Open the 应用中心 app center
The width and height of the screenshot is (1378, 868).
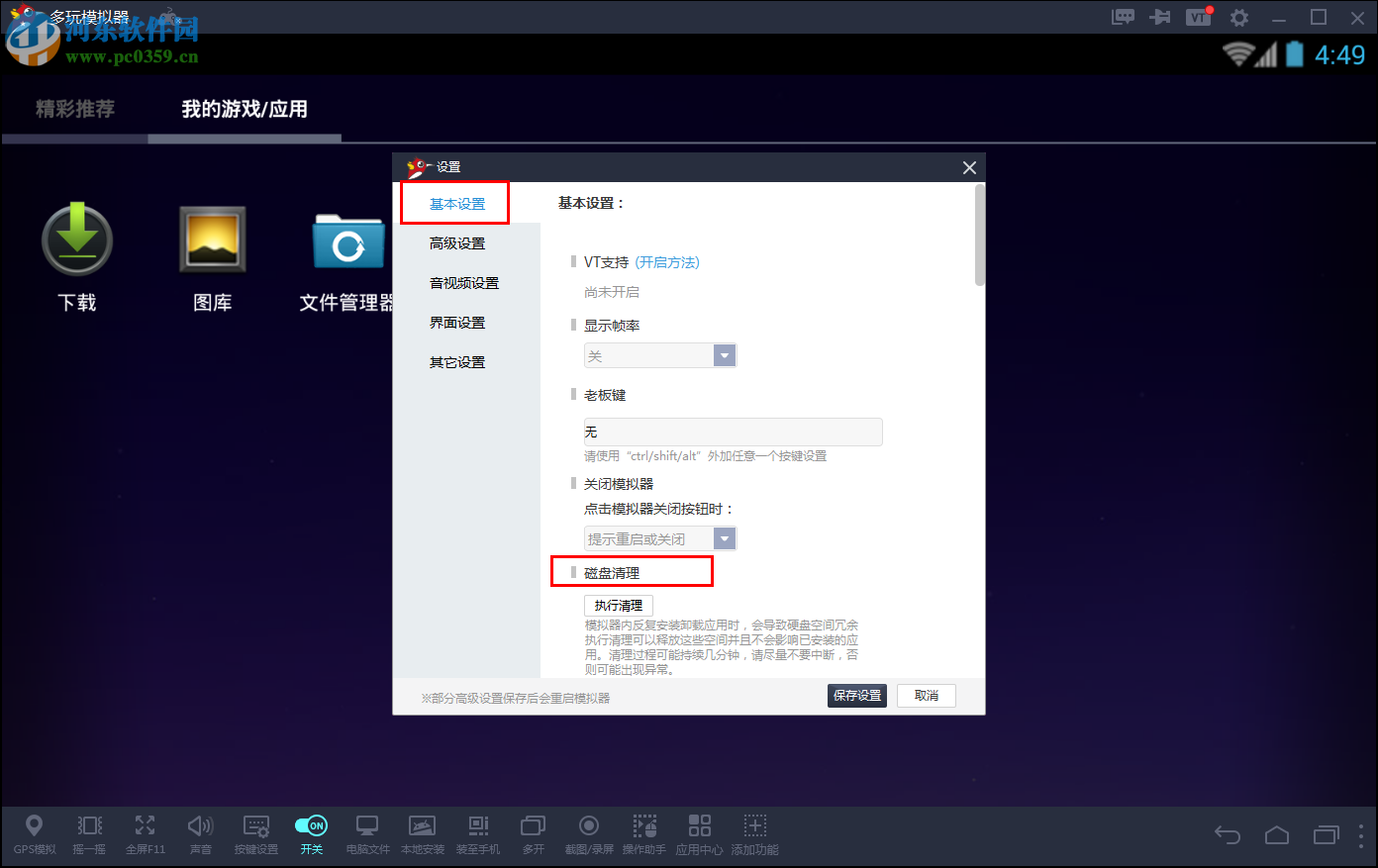pyautogui.click(x=699, y=834)
